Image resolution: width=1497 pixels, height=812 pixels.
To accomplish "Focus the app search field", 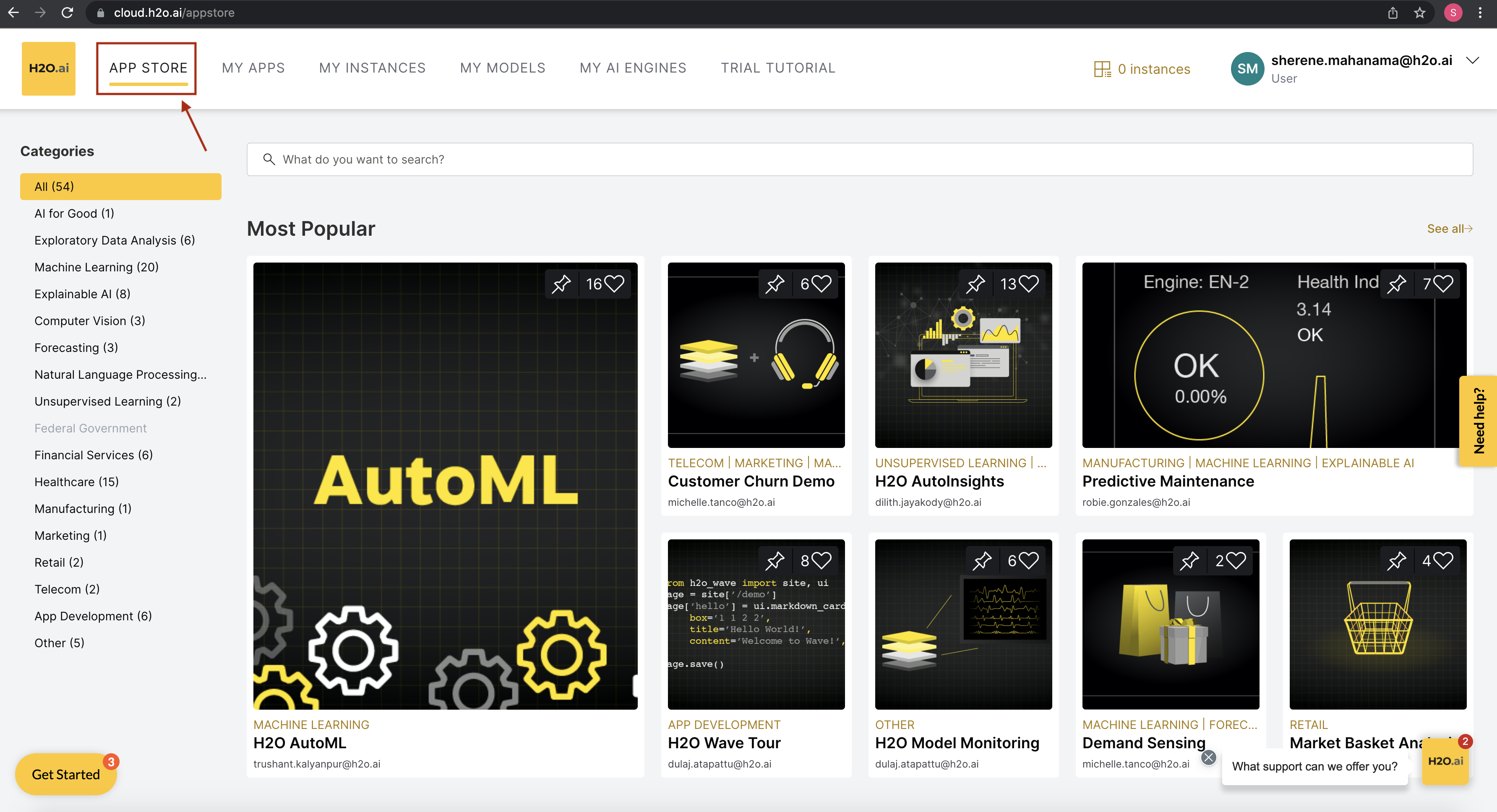I will pos(860,159).
